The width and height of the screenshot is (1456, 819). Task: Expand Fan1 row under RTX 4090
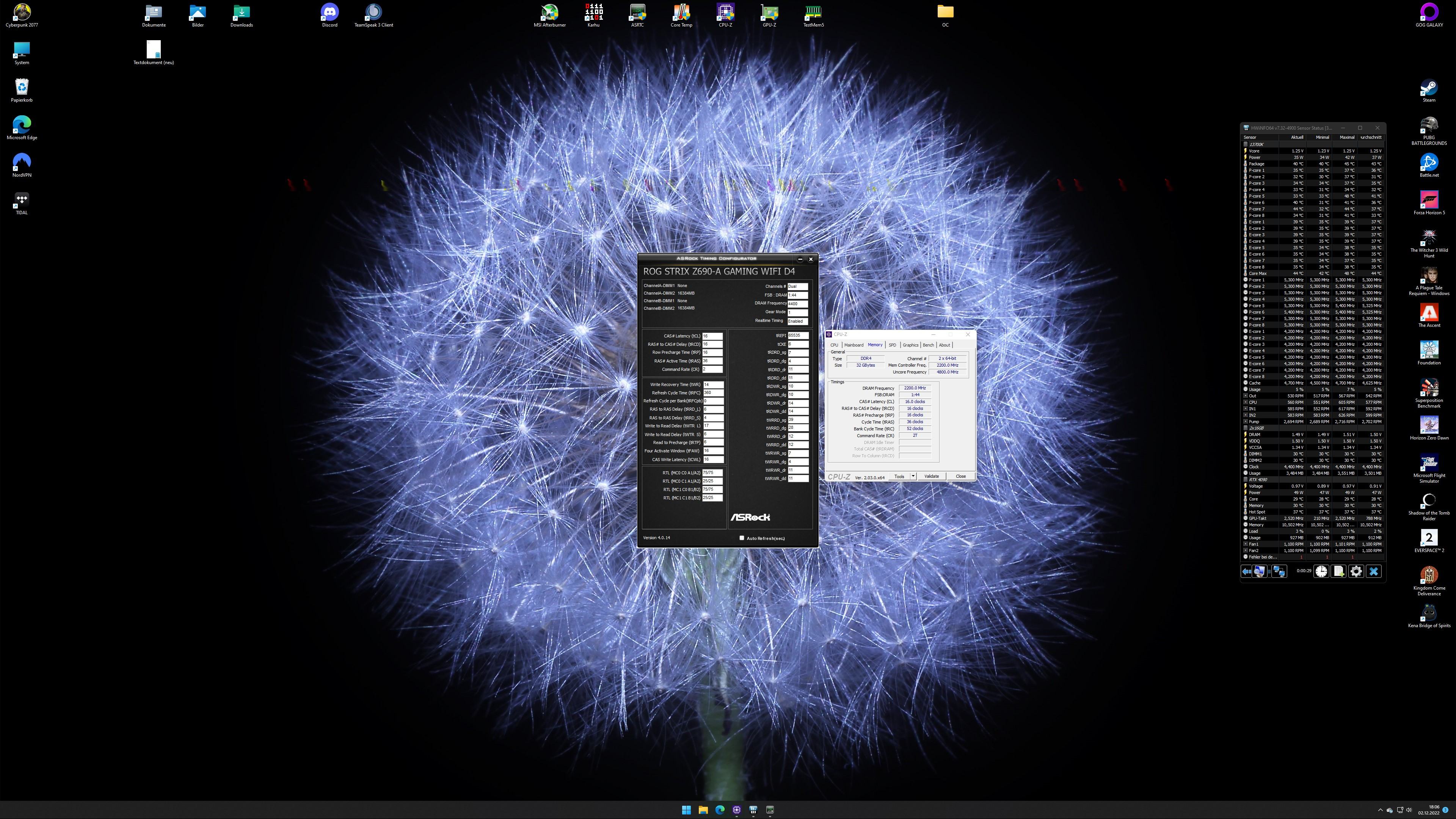[x=1245, y=544]
